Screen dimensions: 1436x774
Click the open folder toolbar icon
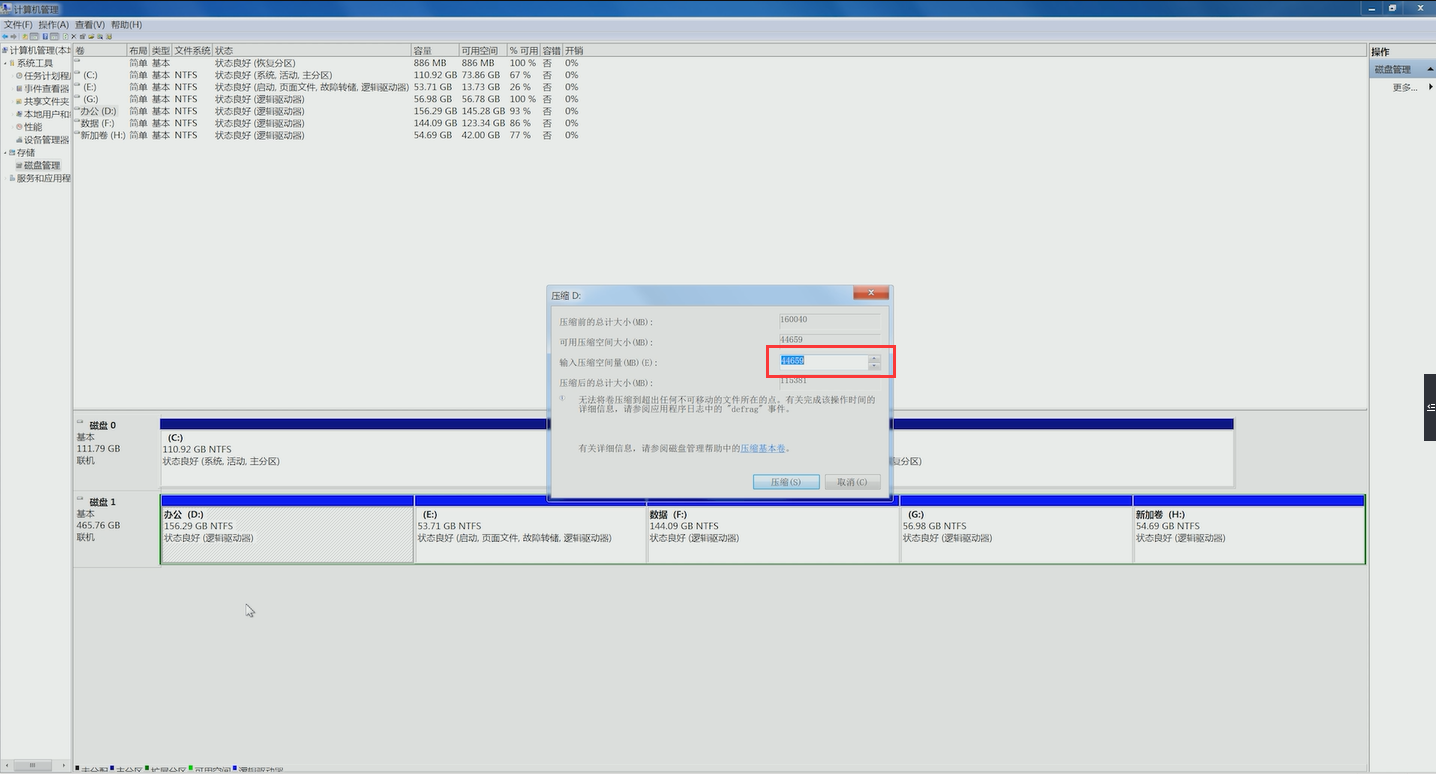coord(91,37)
